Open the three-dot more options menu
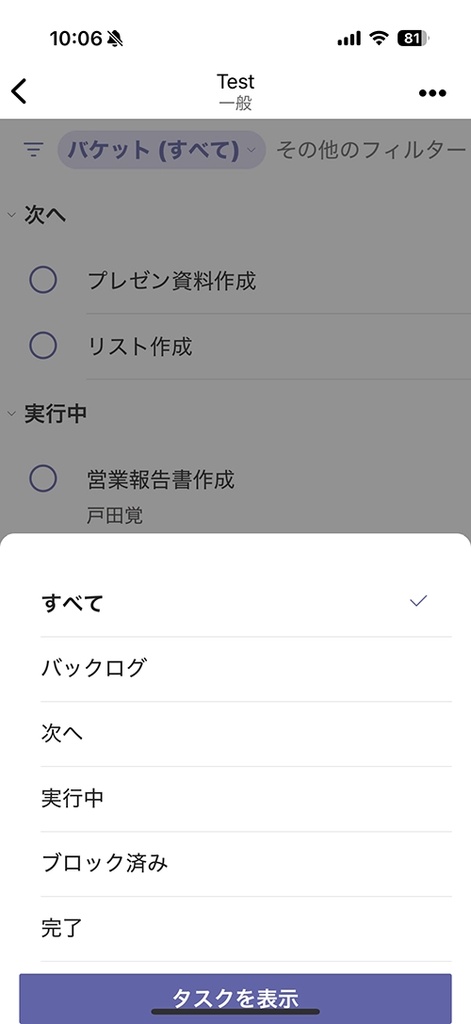The height and width of the screenshot is (1024, 471). click(432, 93)
